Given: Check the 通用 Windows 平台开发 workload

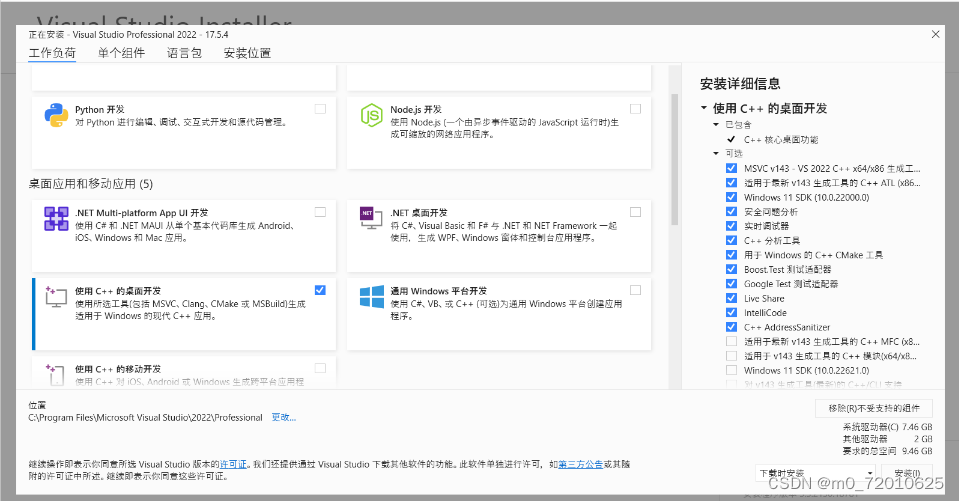Looking at the screenshot, I should tap(635, 290).
